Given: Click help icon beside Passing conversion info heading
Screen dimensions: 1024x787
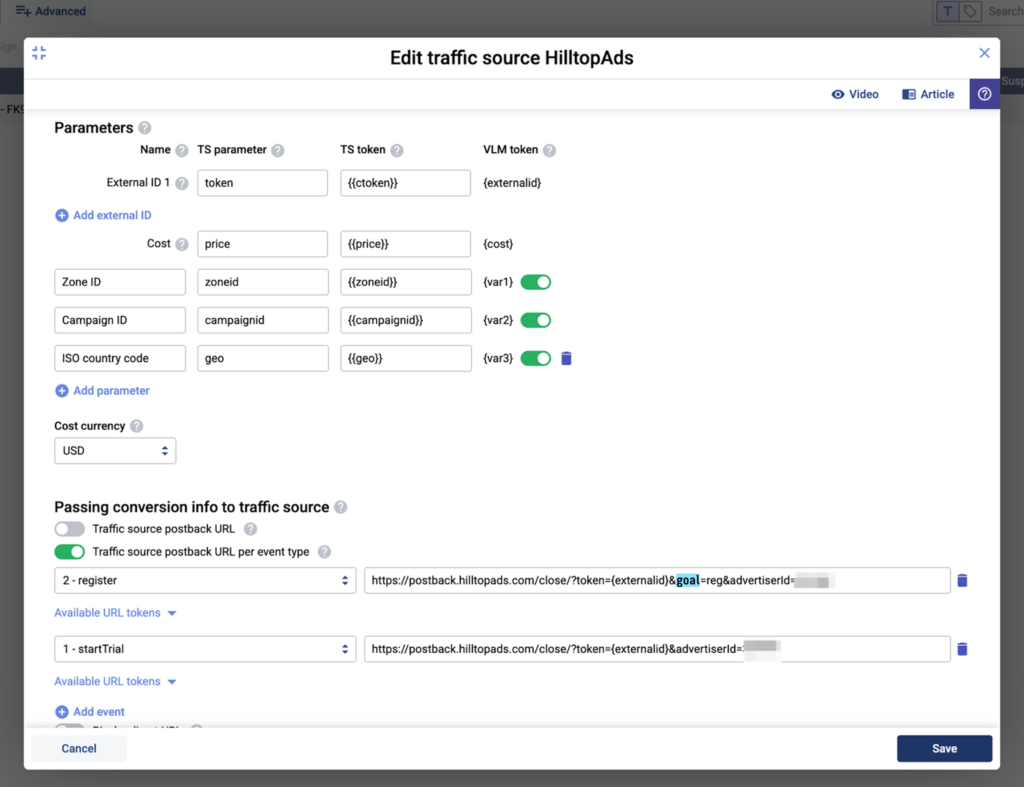Looking at the screenshot, I should 341,507.
